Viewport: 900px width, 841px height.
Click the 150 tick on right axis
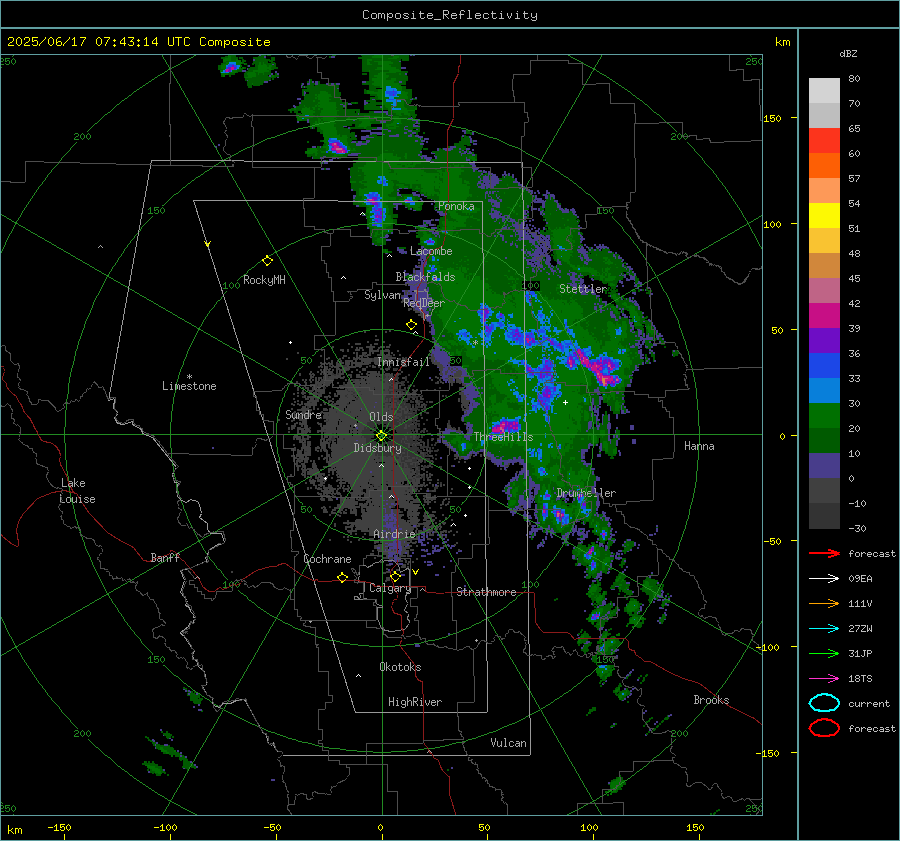point(772,118)
